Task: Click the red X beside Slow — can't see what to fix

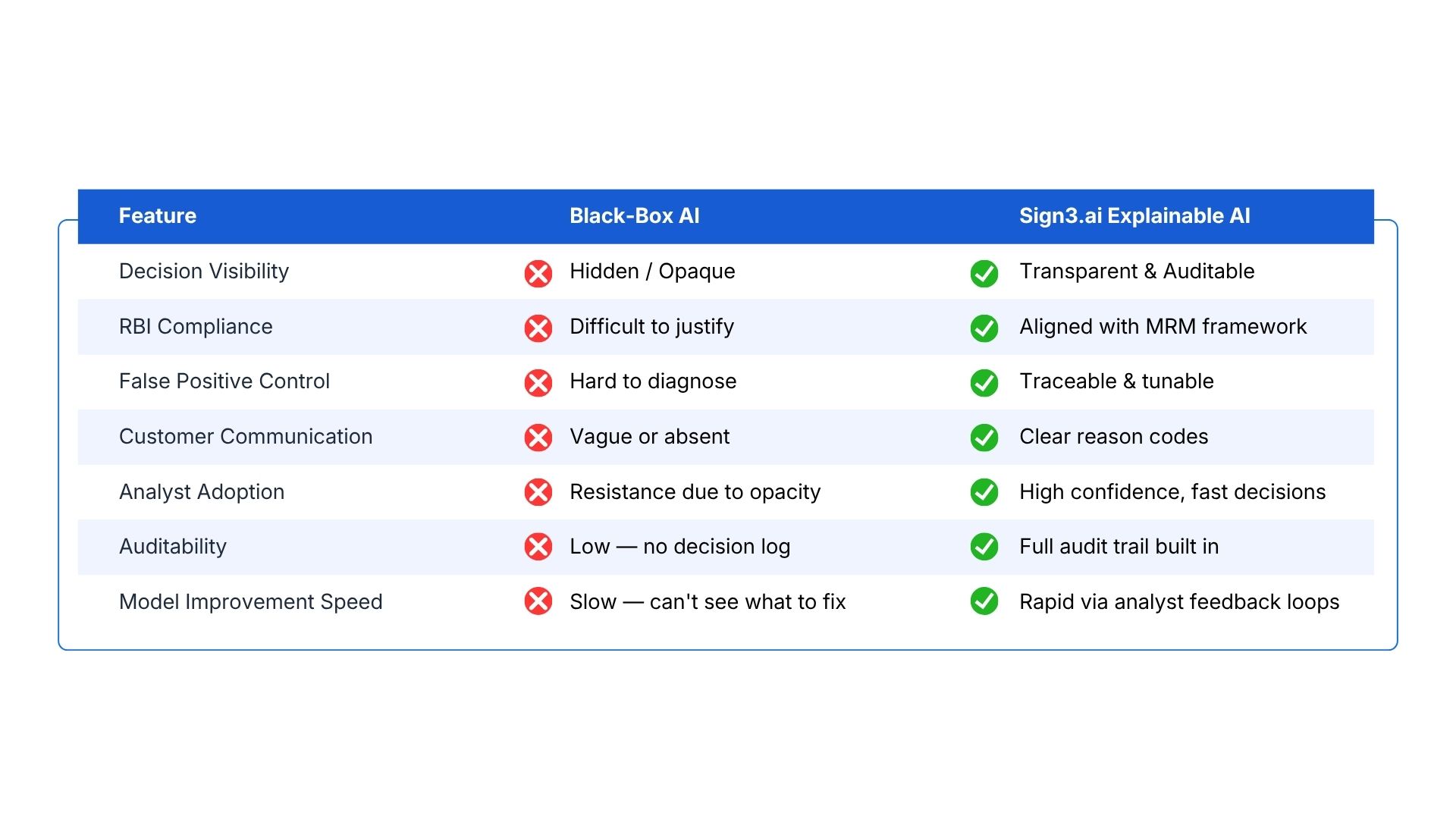Action: (x=538, y=601)
